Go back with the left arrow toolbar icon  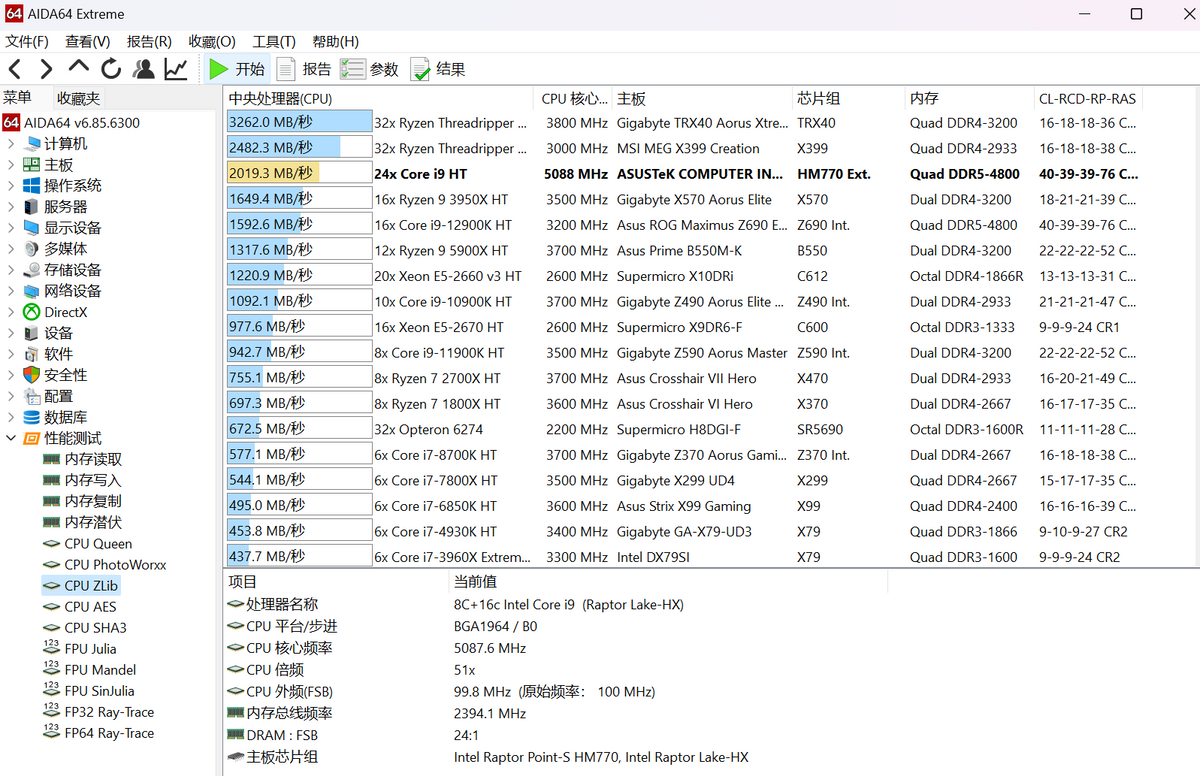[x=15, y=69]
